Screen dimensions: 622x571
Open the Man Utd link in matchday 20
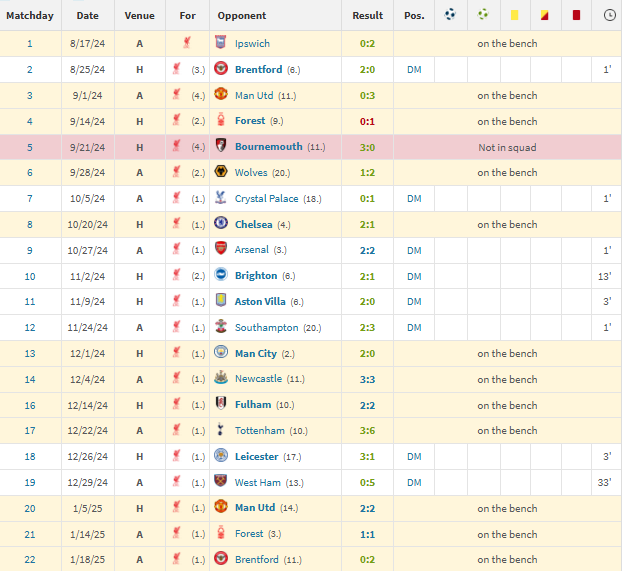tap(255, 508)
